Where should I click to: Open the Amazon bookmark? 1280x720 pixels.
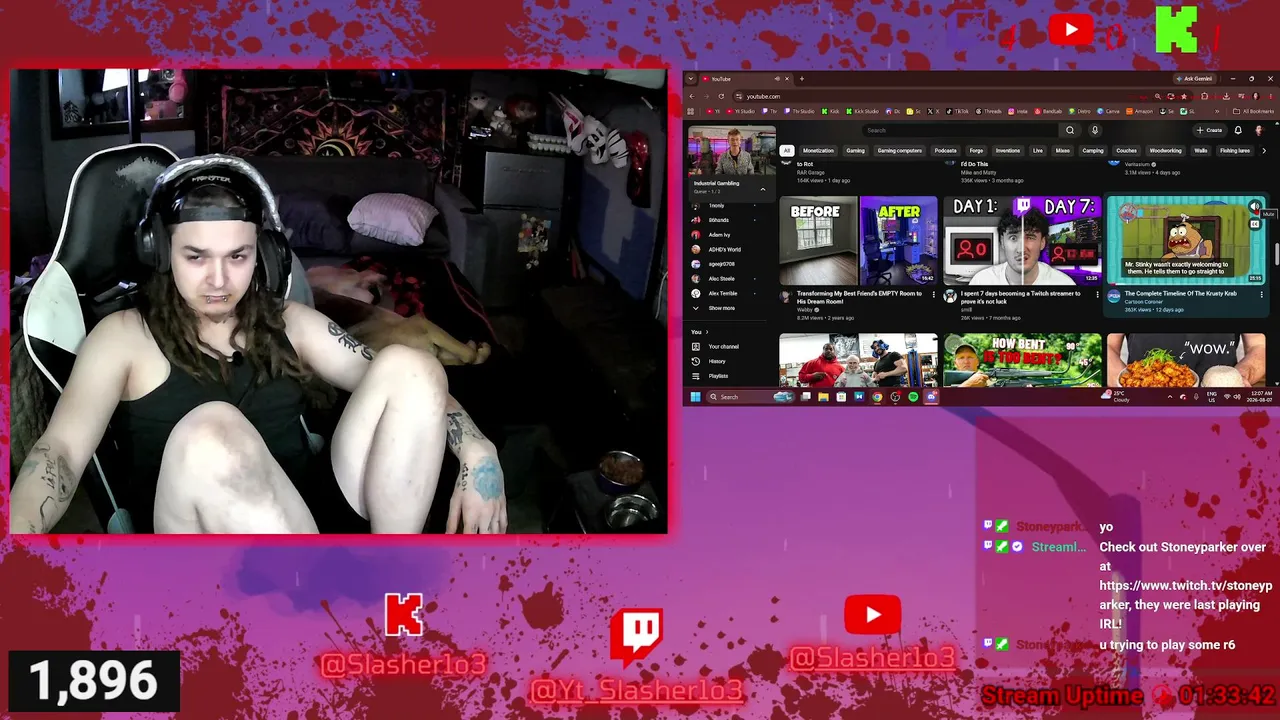1138,111
